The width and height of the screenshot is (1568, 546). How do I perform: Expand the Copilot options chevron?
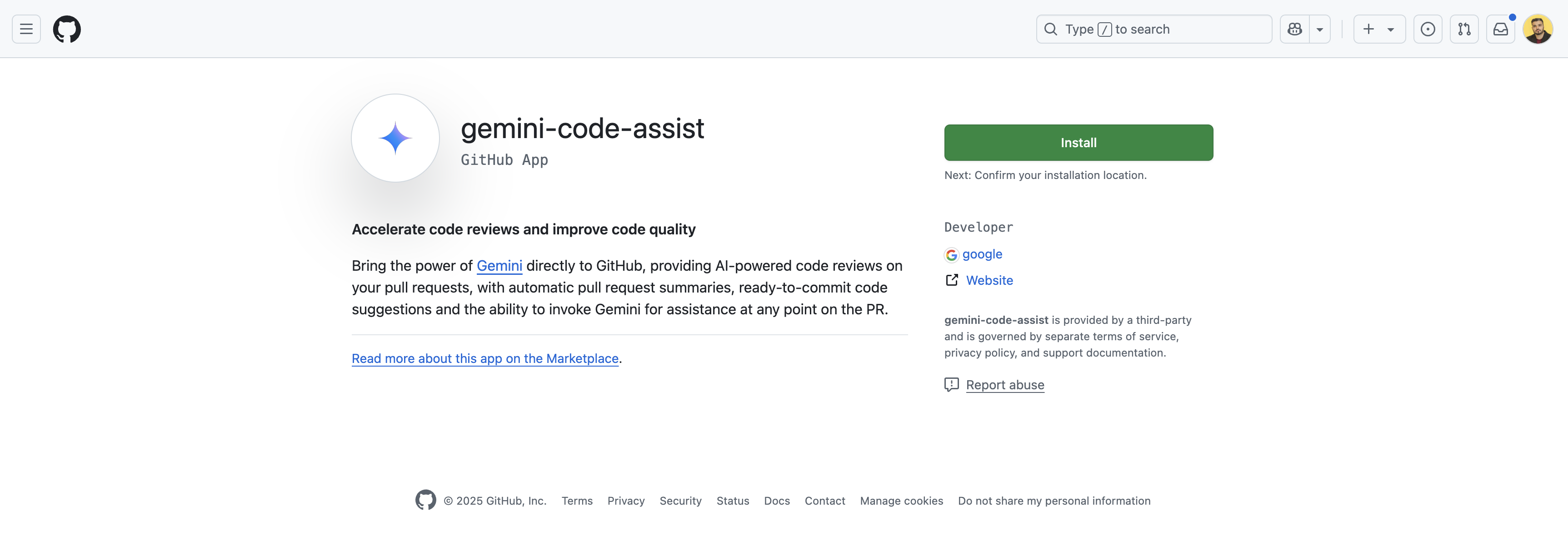coord(1320,29)
